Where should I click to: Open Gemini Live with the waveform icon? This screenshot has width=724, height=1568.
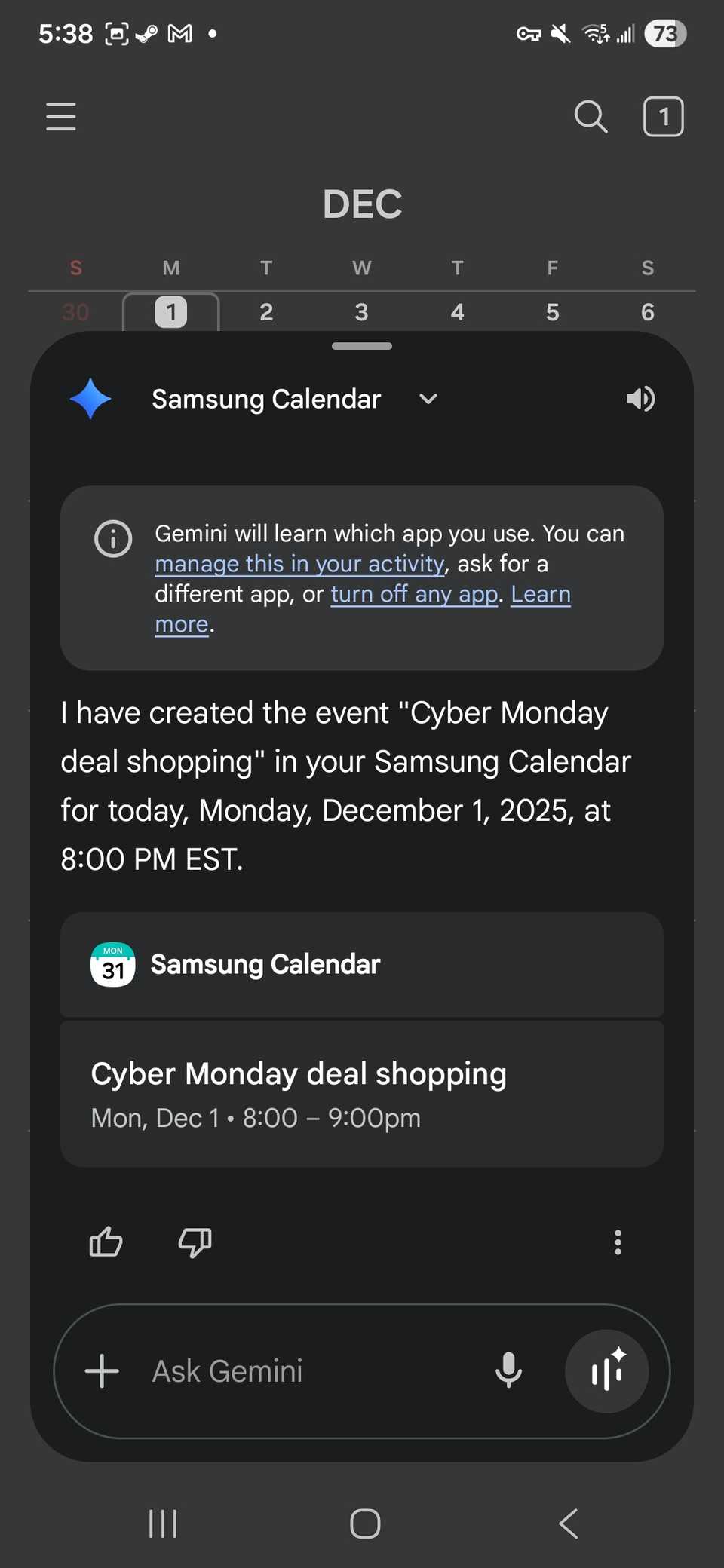click(x=607, y=1372)
